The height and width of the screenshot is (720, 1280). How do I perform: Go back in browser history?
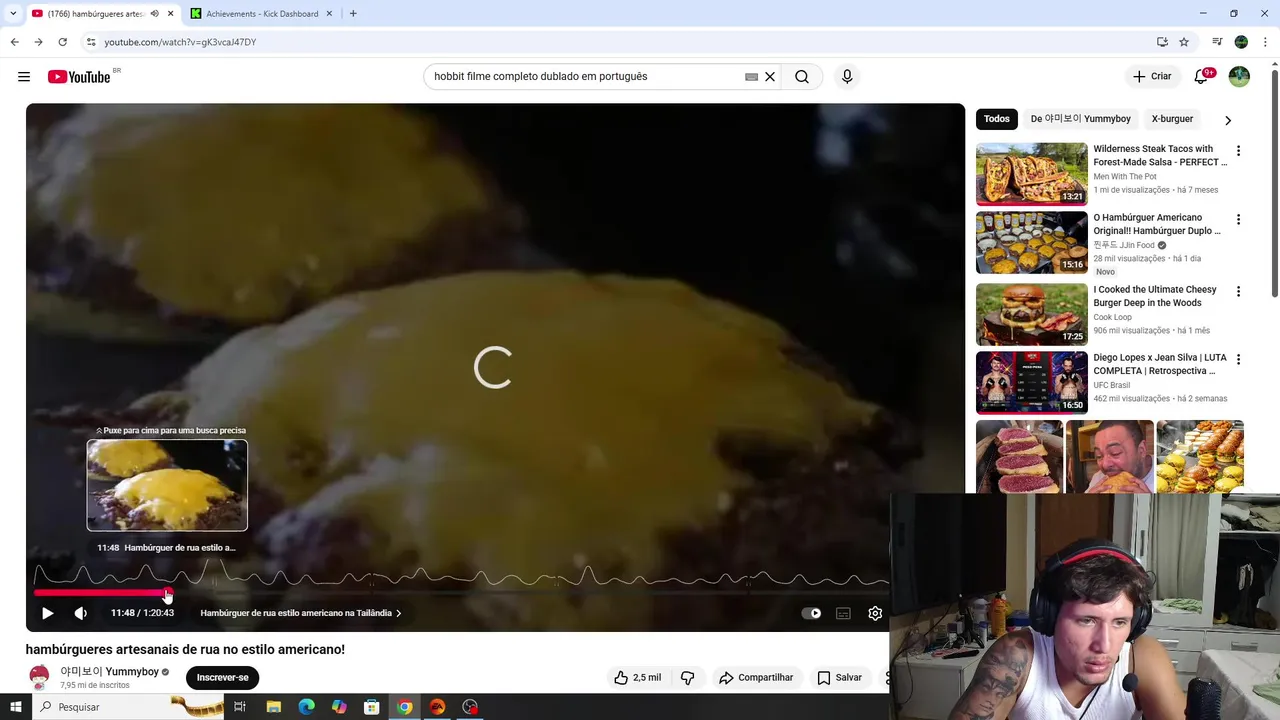pyautogui.click(x=14, y=42)
